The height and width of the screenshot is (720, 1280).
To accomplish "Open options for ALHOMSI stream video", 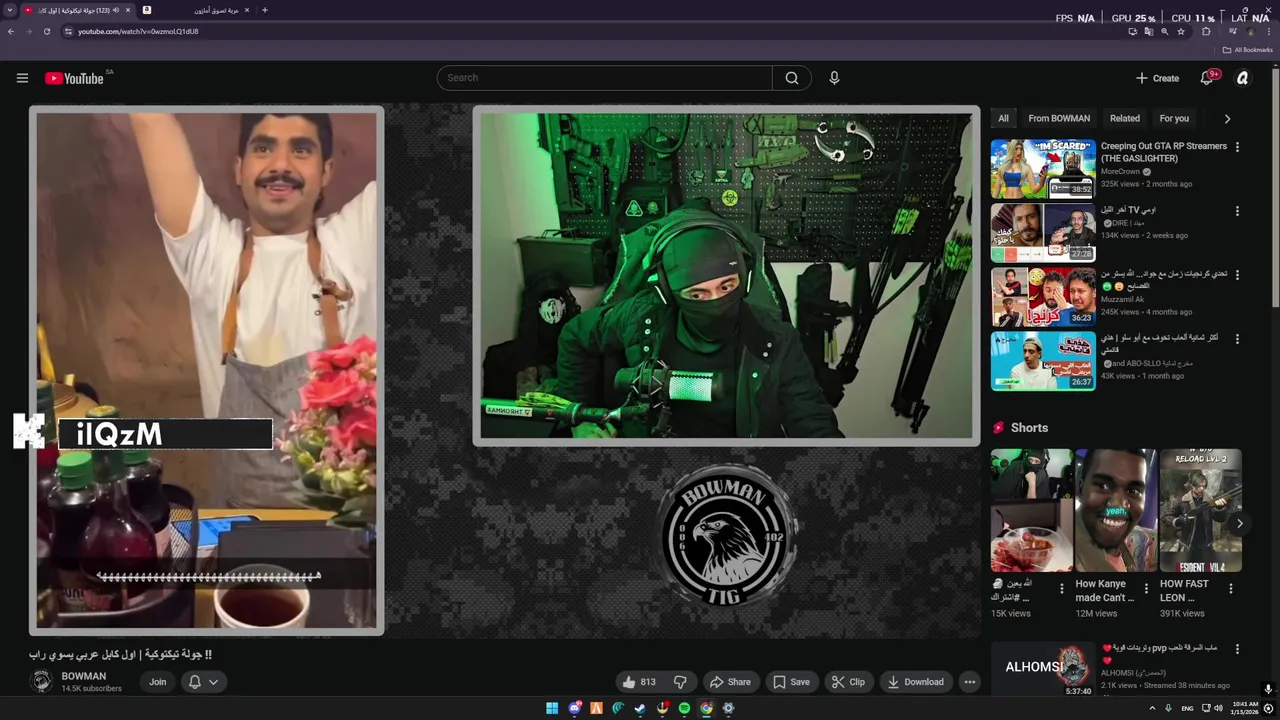I will pos(1237,649).
